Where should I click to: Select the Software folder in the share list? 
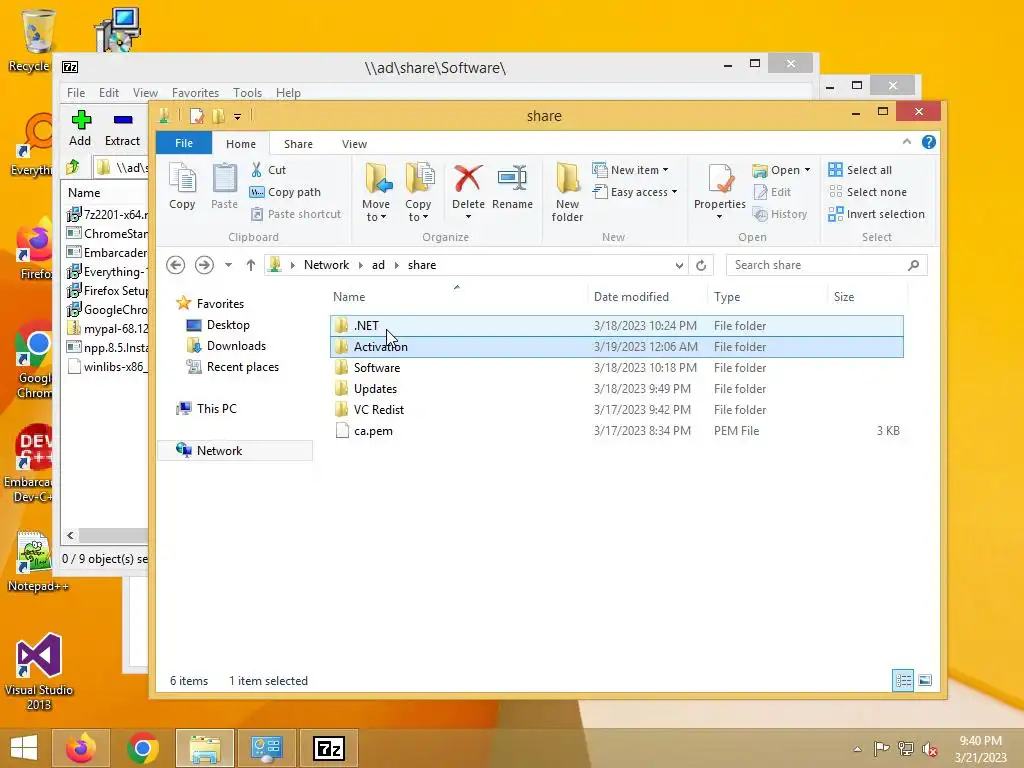pyautogui.click(x=616, y=368)
